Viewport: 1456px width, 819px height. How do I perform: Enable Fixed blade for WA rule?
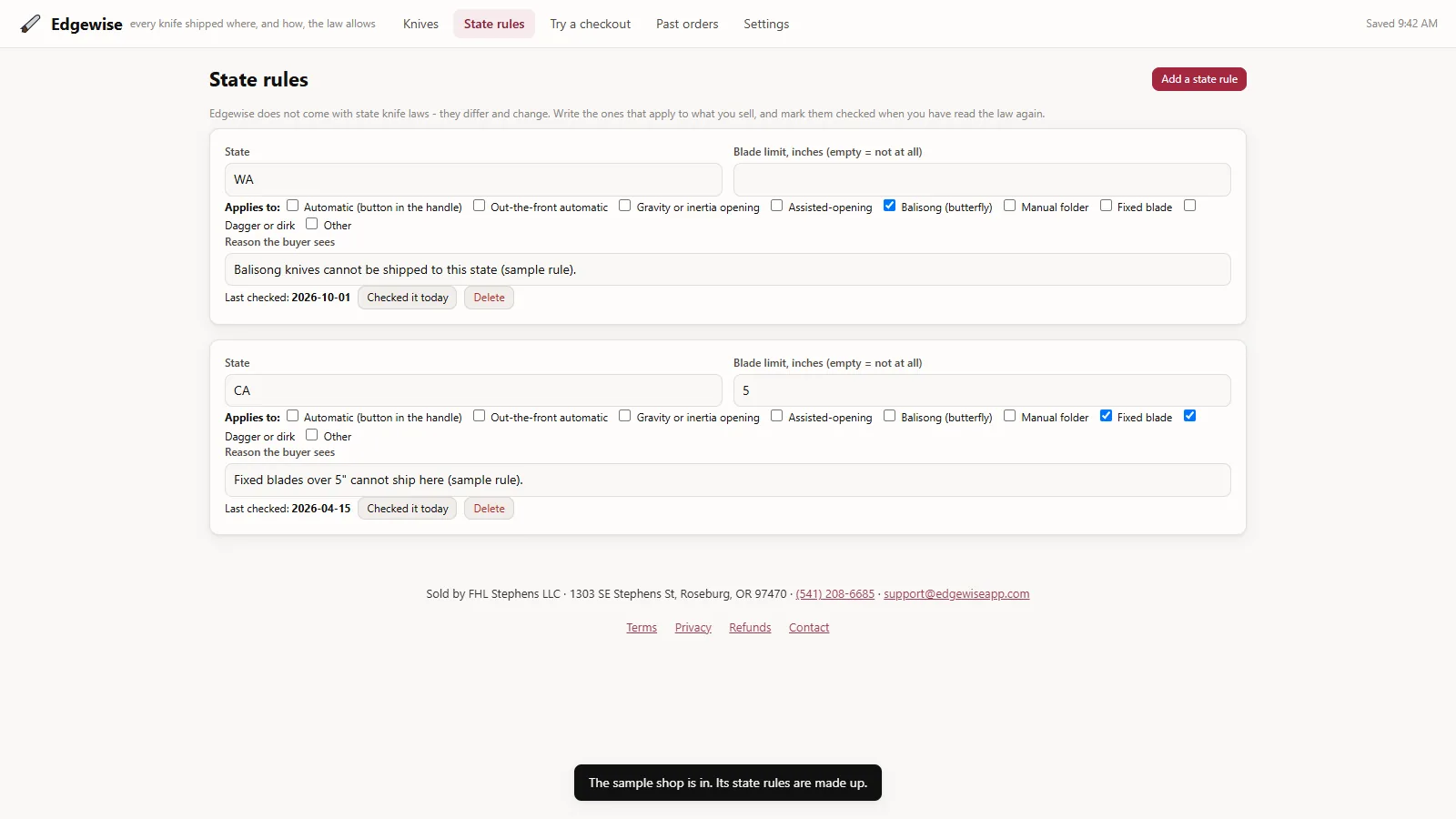click(1106, 206)
